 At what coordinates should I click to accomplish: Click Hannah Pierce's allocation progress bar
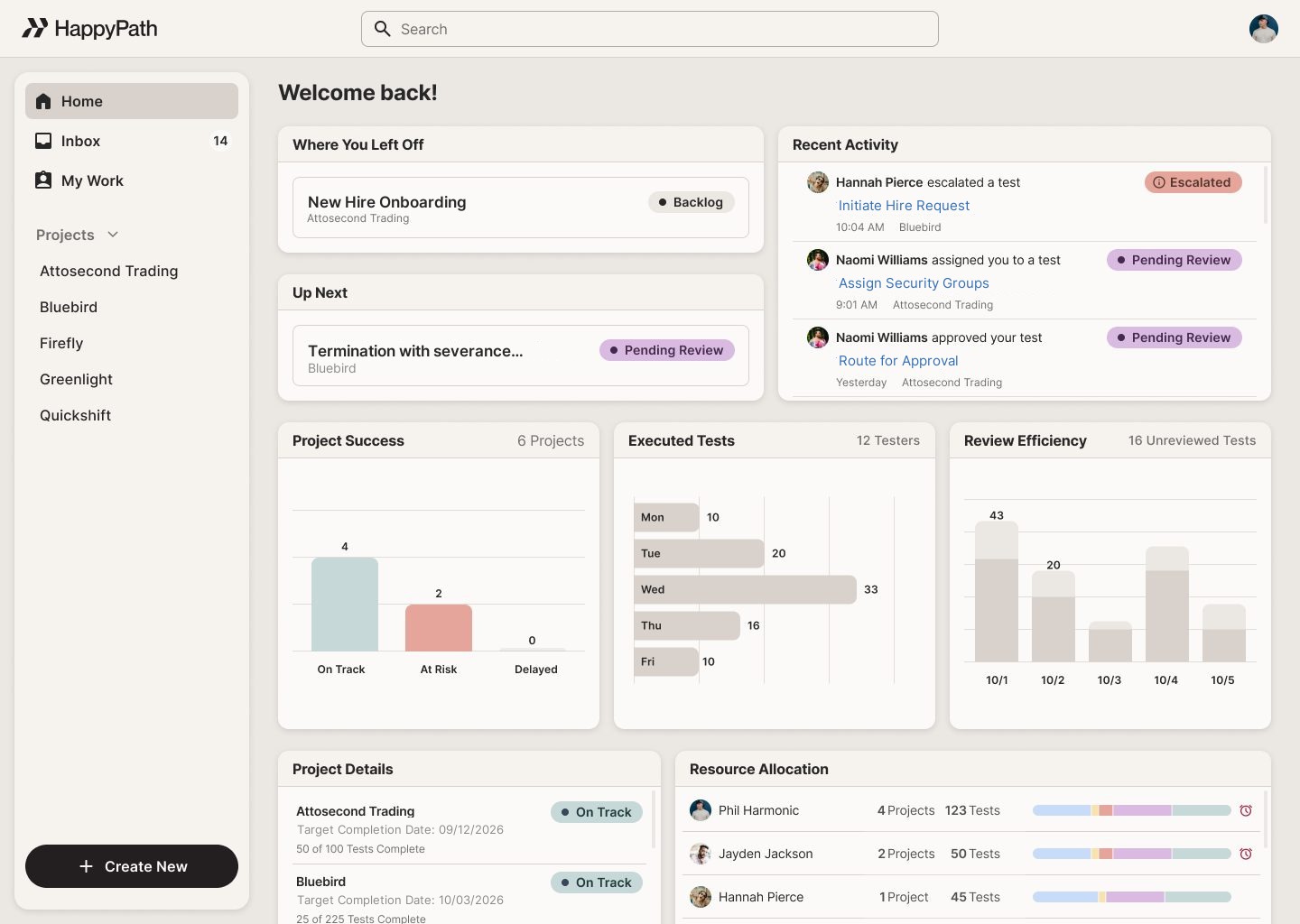click(x=1132, y=897)
